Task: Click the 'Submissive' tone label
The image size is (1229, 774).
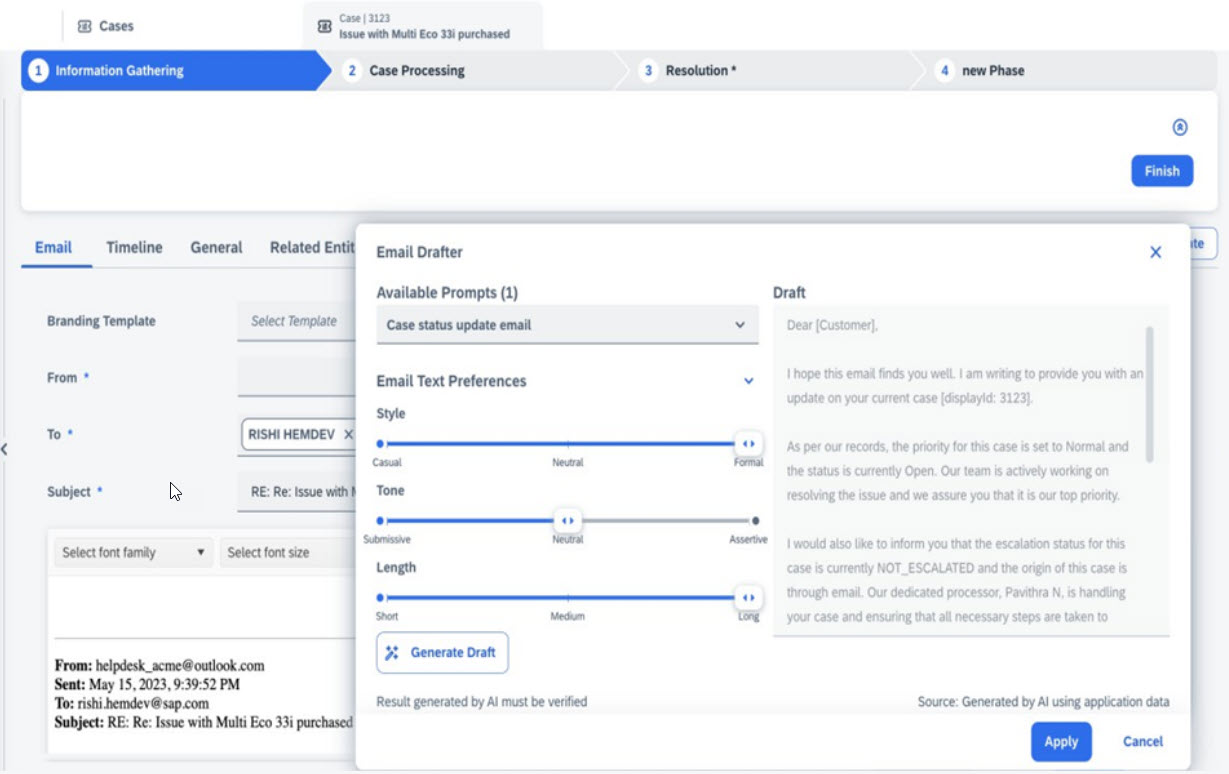Action: tap(387, 540)
